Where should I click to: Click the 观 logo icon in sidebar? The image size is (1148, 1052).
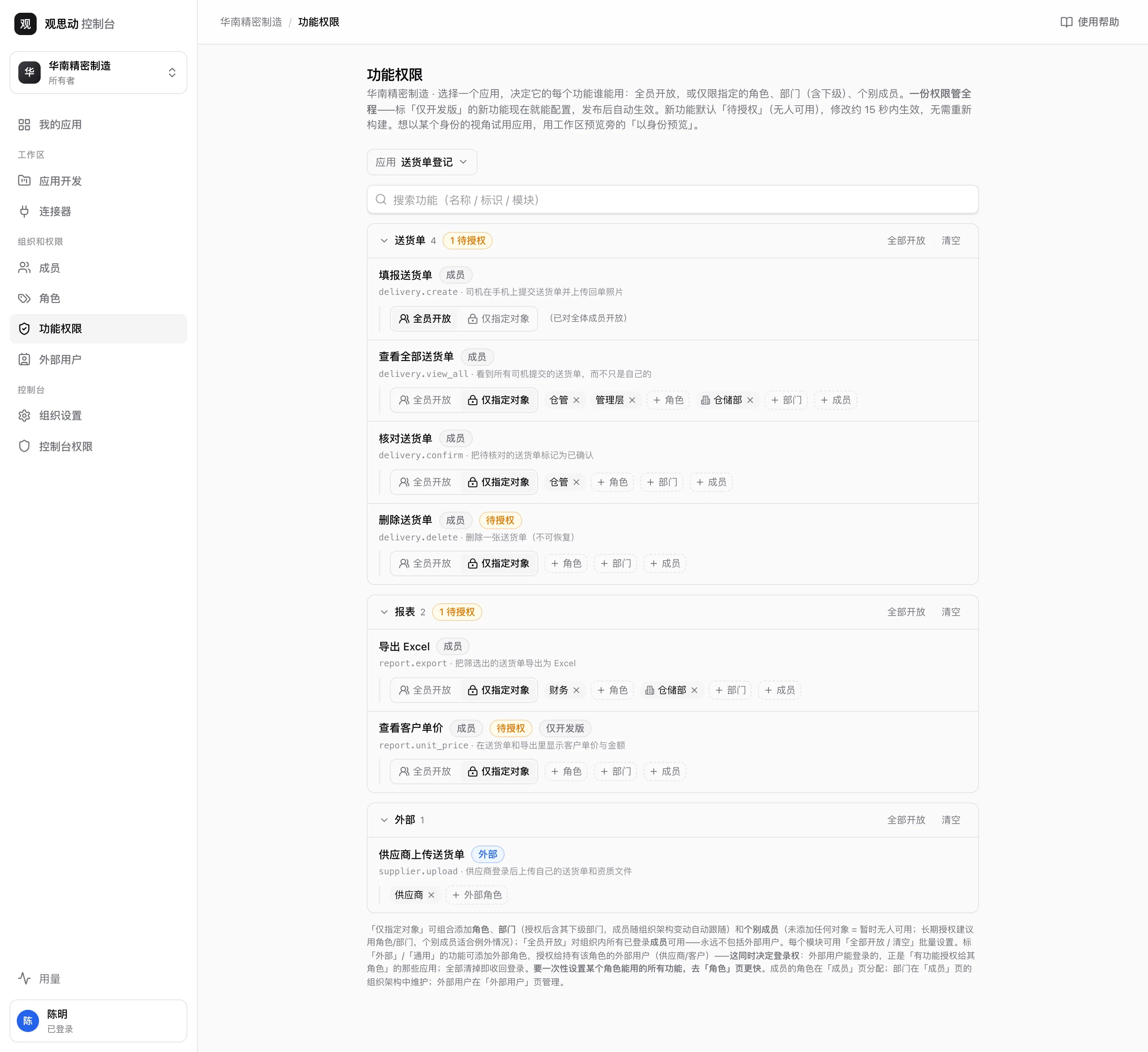pyautogui.click(x=25, y=24)
